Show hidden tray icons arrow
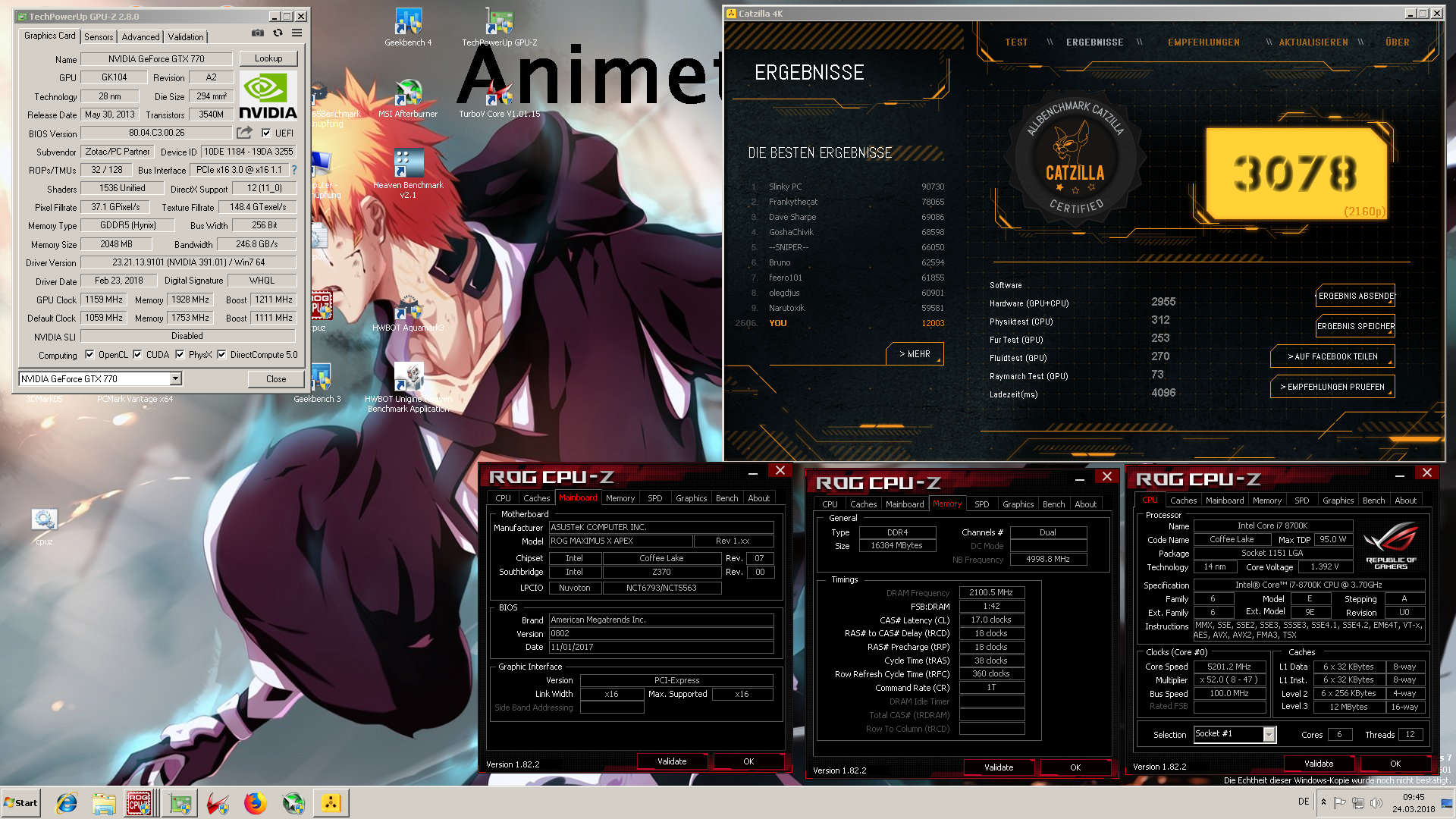 [x=1323, y=802]
